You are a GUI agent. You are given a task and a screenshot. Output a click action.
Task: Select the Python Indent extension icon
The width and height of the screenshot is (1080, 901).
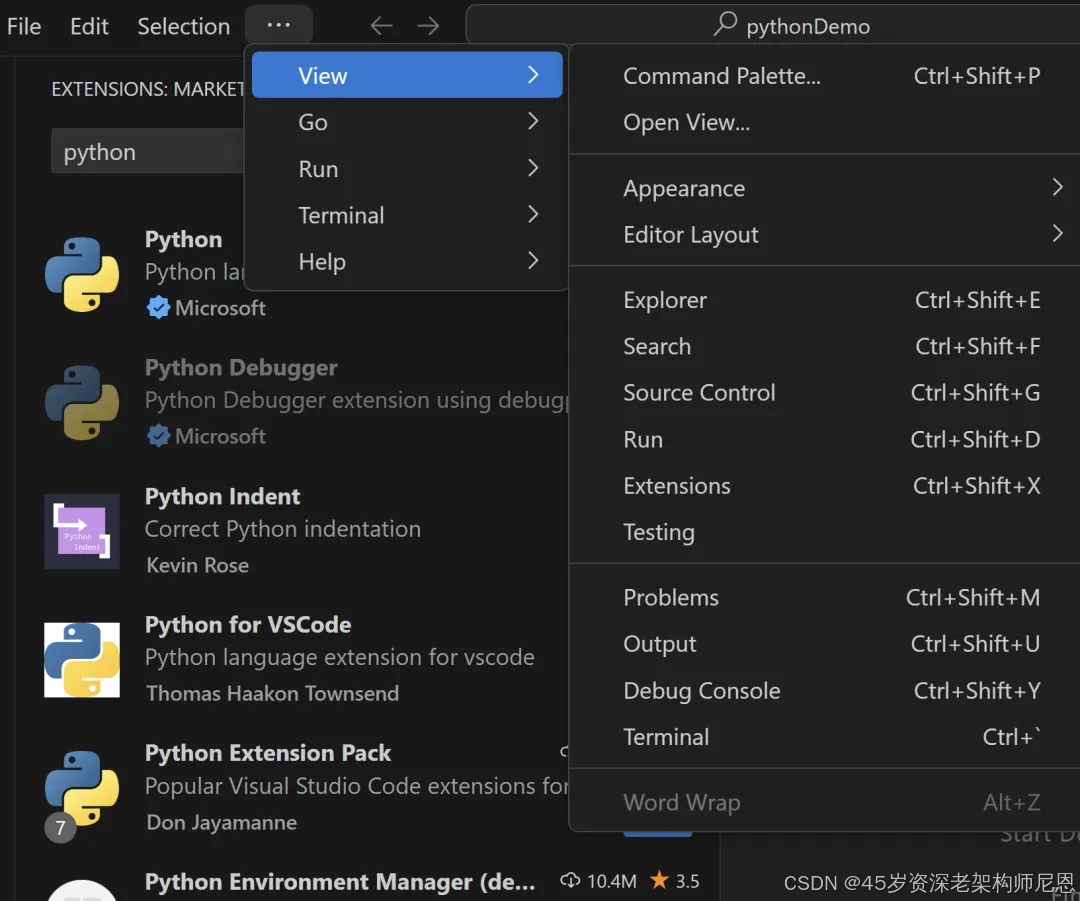(x=82, y=531)
